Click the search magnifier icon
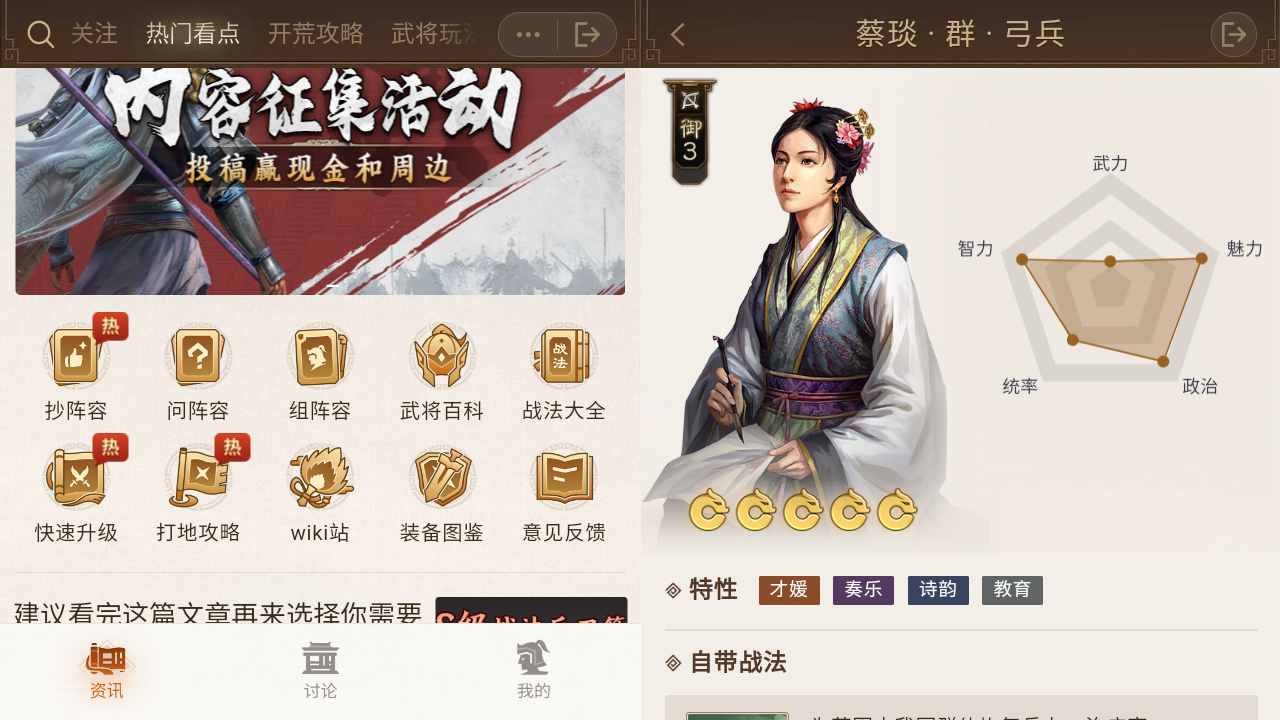The height and width of the screenshot is (720, 1280). [x=40, y=34]
